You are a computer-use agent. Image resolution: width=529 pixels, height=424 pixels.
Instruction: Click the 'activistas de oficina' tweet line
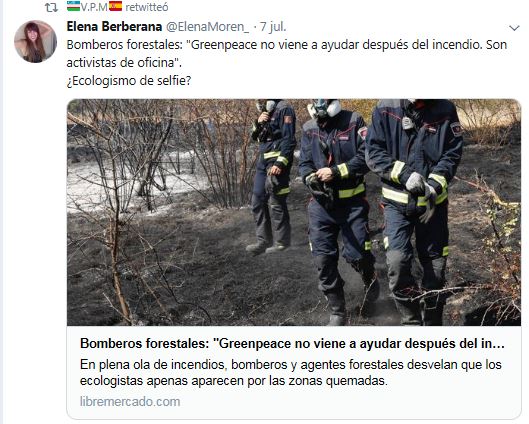coord(124,63)
